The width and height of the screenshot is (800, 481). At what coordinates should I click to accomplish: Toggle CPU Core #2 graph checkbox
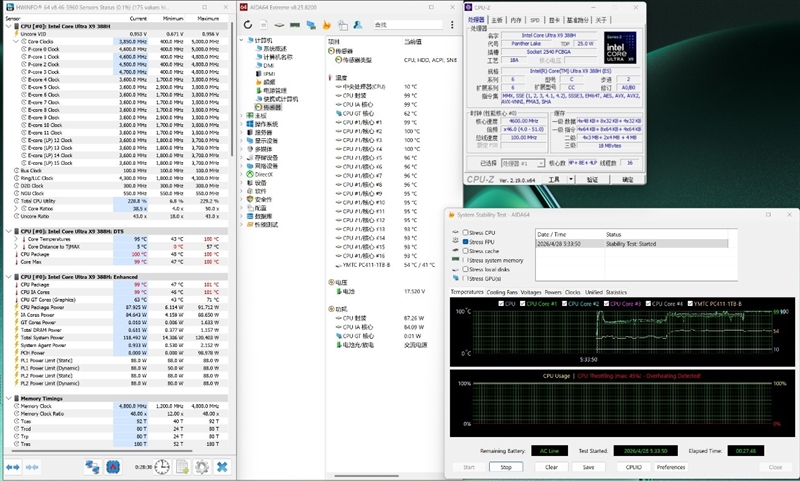(564, 303)
